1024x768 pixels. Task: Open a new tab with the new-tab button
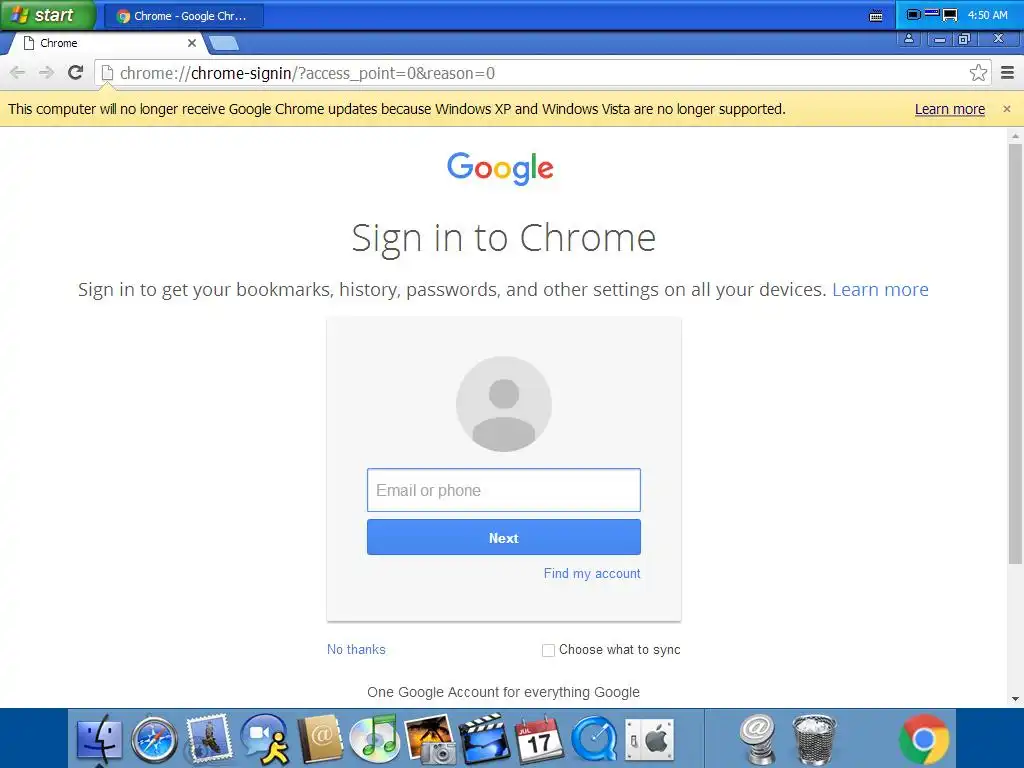click(x=223, y=44)
